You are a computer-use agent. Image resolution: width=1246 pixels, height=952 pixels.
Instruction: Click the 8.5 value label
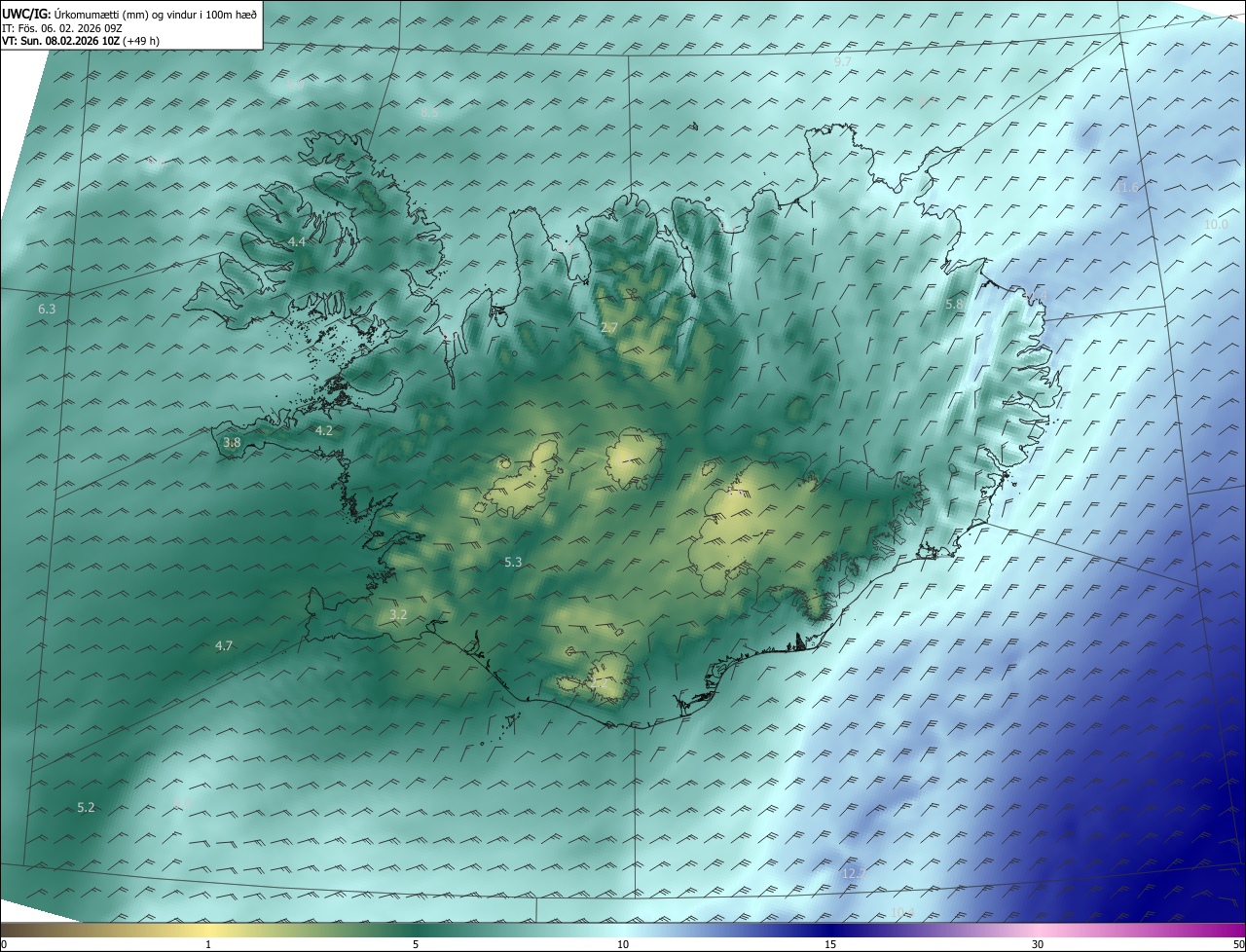429,113
